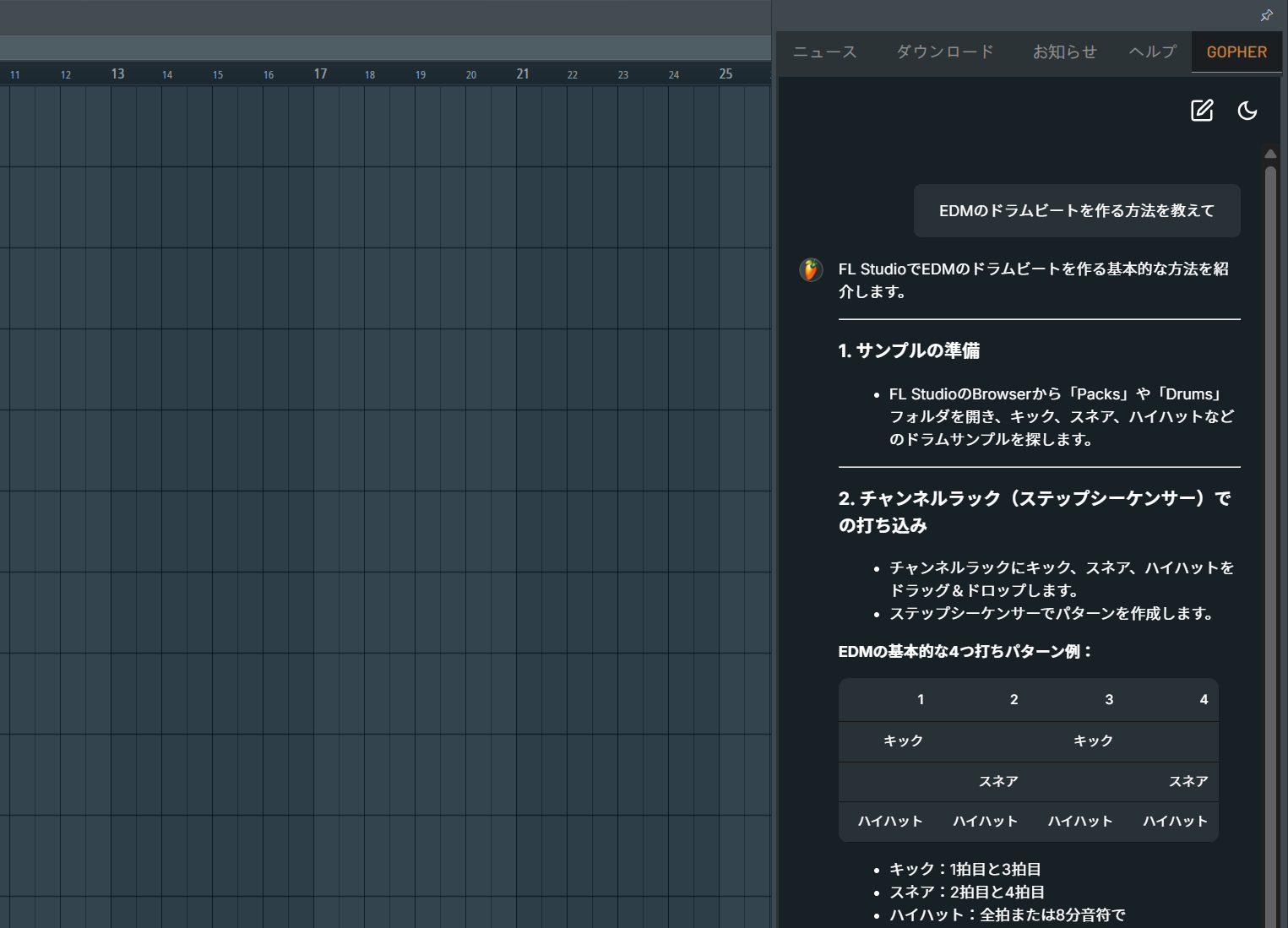Screen dimensions: 1288x928
Task: Click bar 24 on the timeline ruler
Action: (x=674, y=75)
